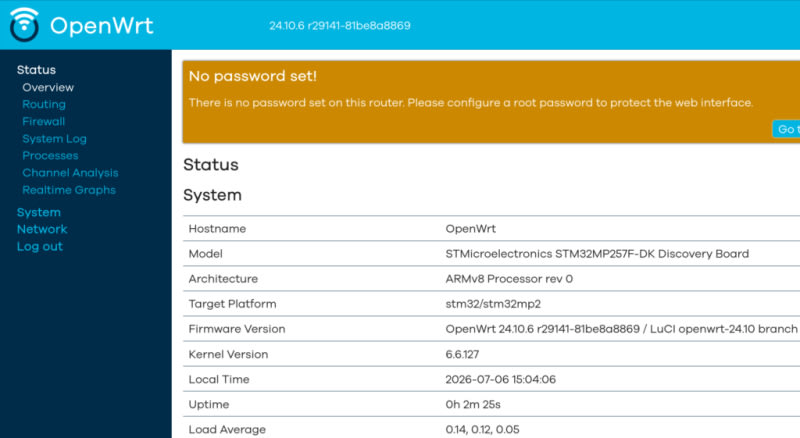Click the Firmware Version label
800x438 pixels.
(237, 329)
